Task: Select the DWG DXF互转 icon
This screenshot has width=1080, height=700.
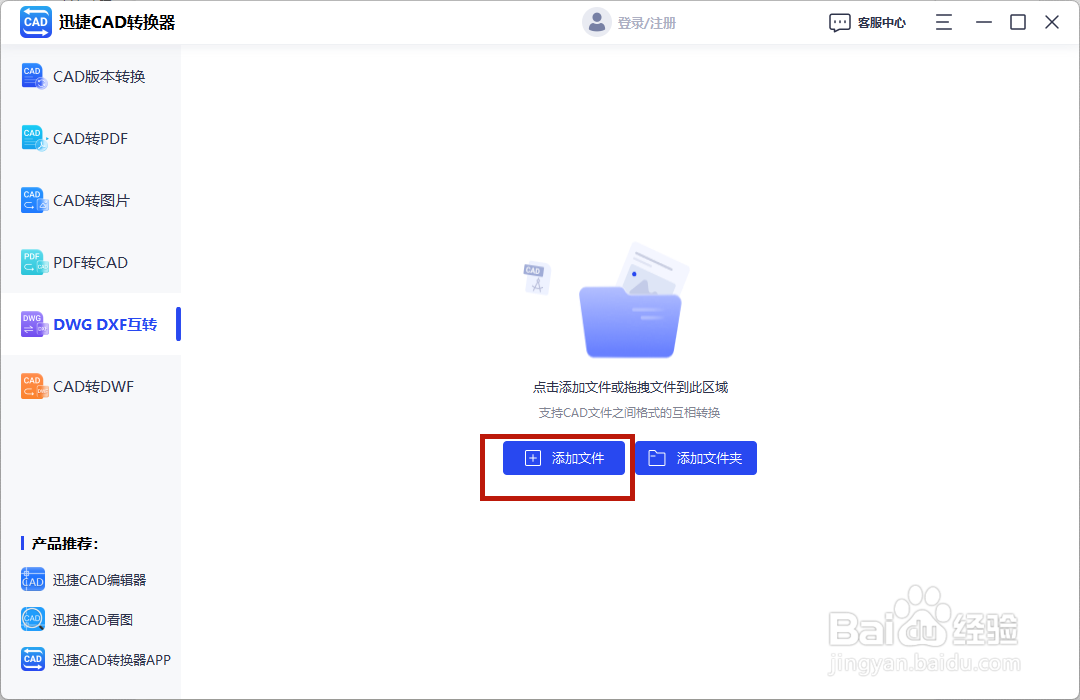Action: (x=33, y=324)
